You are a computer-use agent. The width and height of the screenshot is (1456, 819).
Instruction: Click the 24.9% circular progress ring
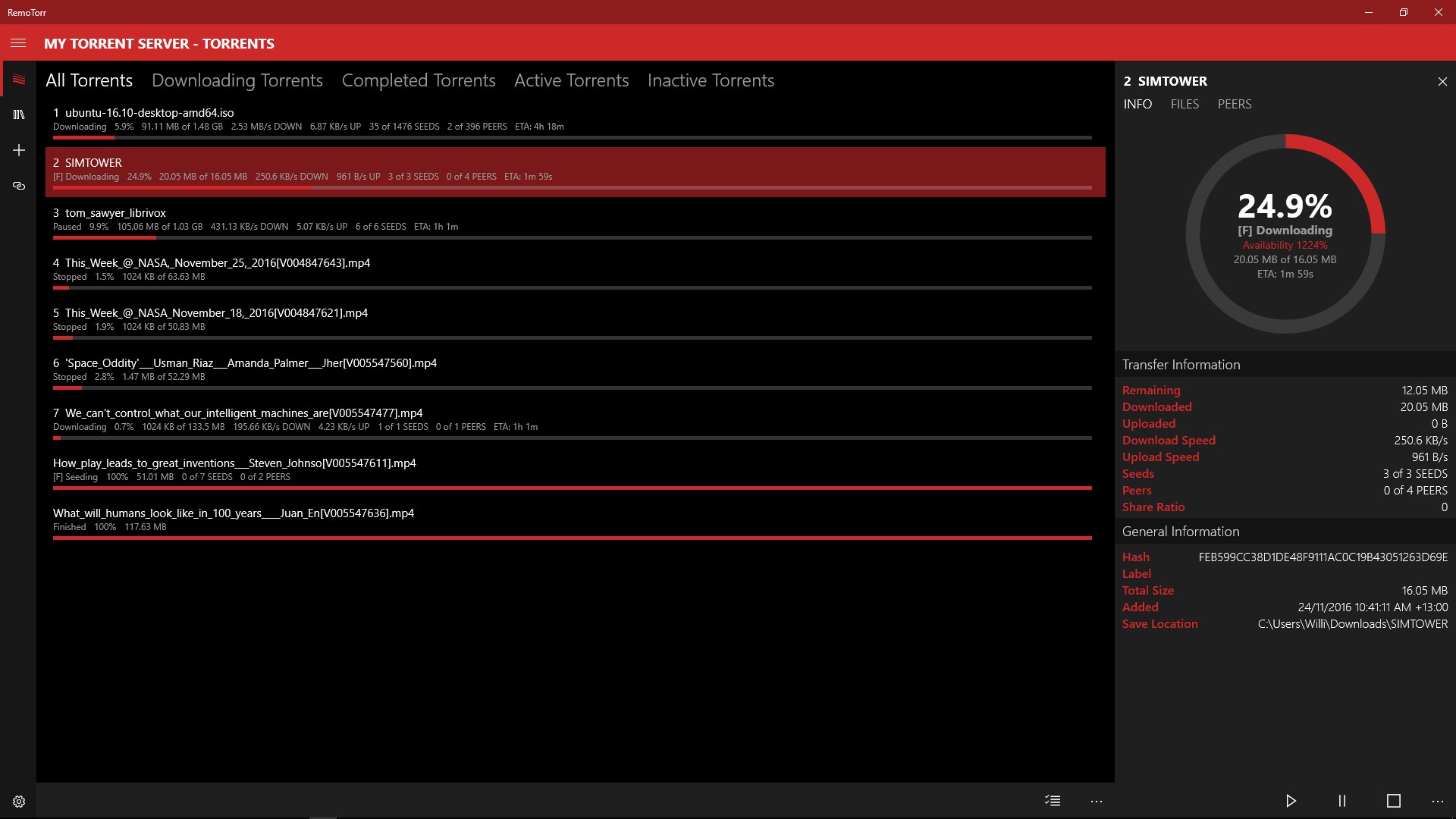[x=1285, y=234]
